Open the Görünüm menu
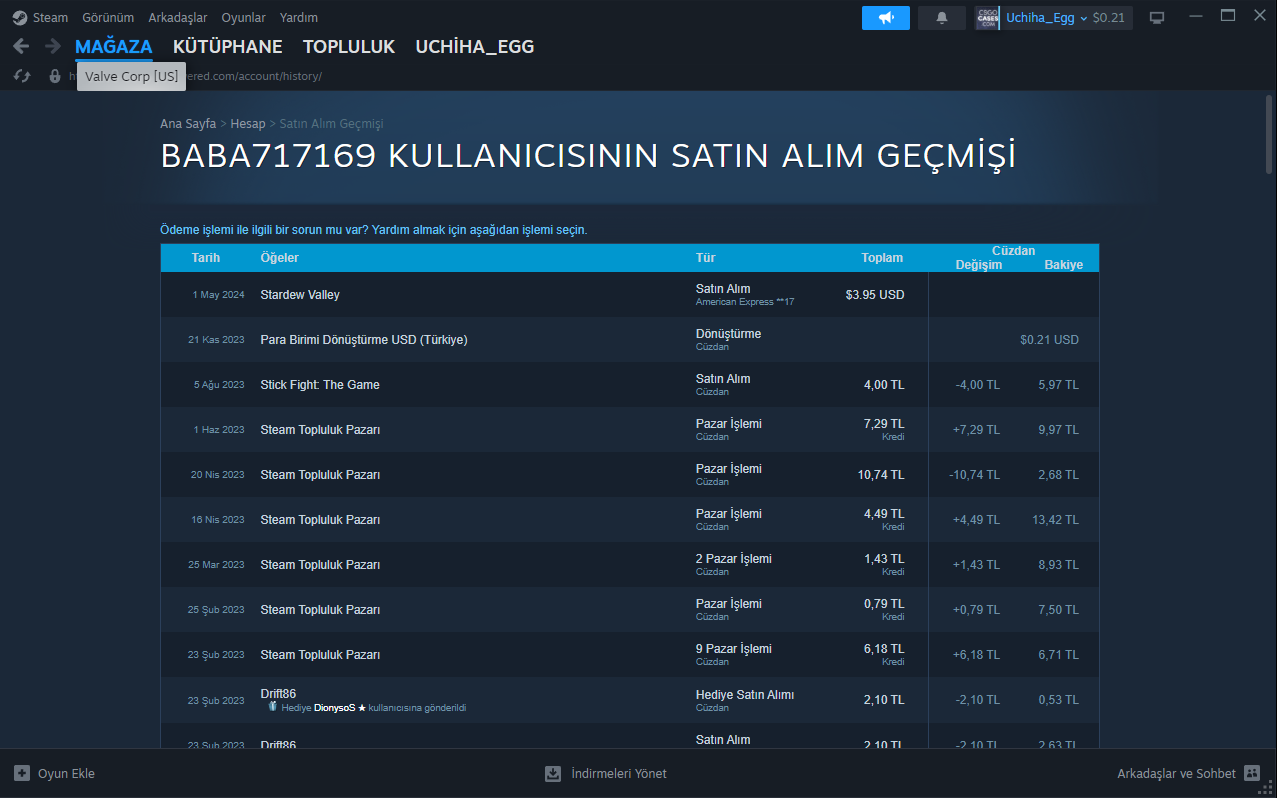The height and width of the screenshot is (798, 1277). (x=108, y=18)
